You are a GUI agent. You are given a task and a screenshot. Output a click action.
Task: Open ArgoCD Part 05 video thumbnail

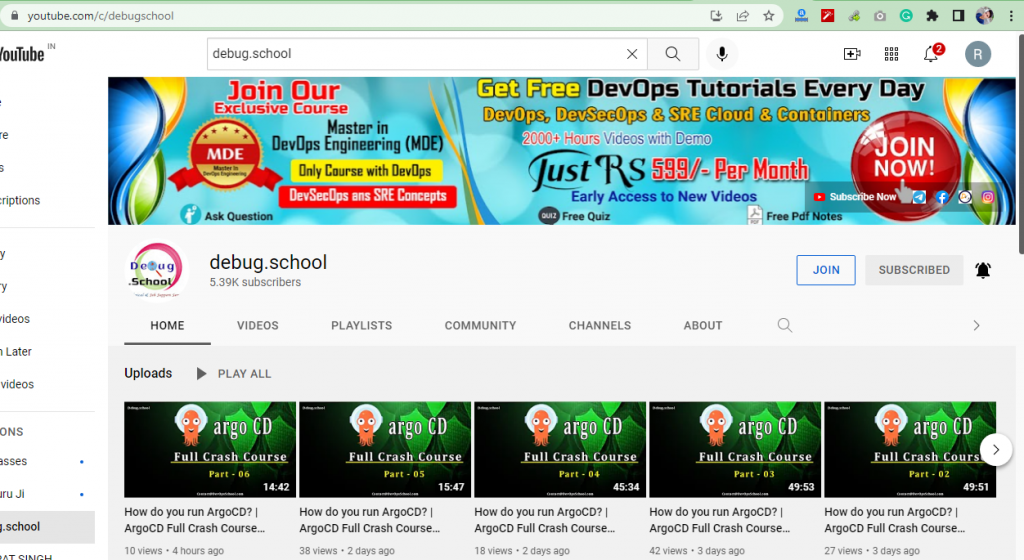(x=385, y=450)
